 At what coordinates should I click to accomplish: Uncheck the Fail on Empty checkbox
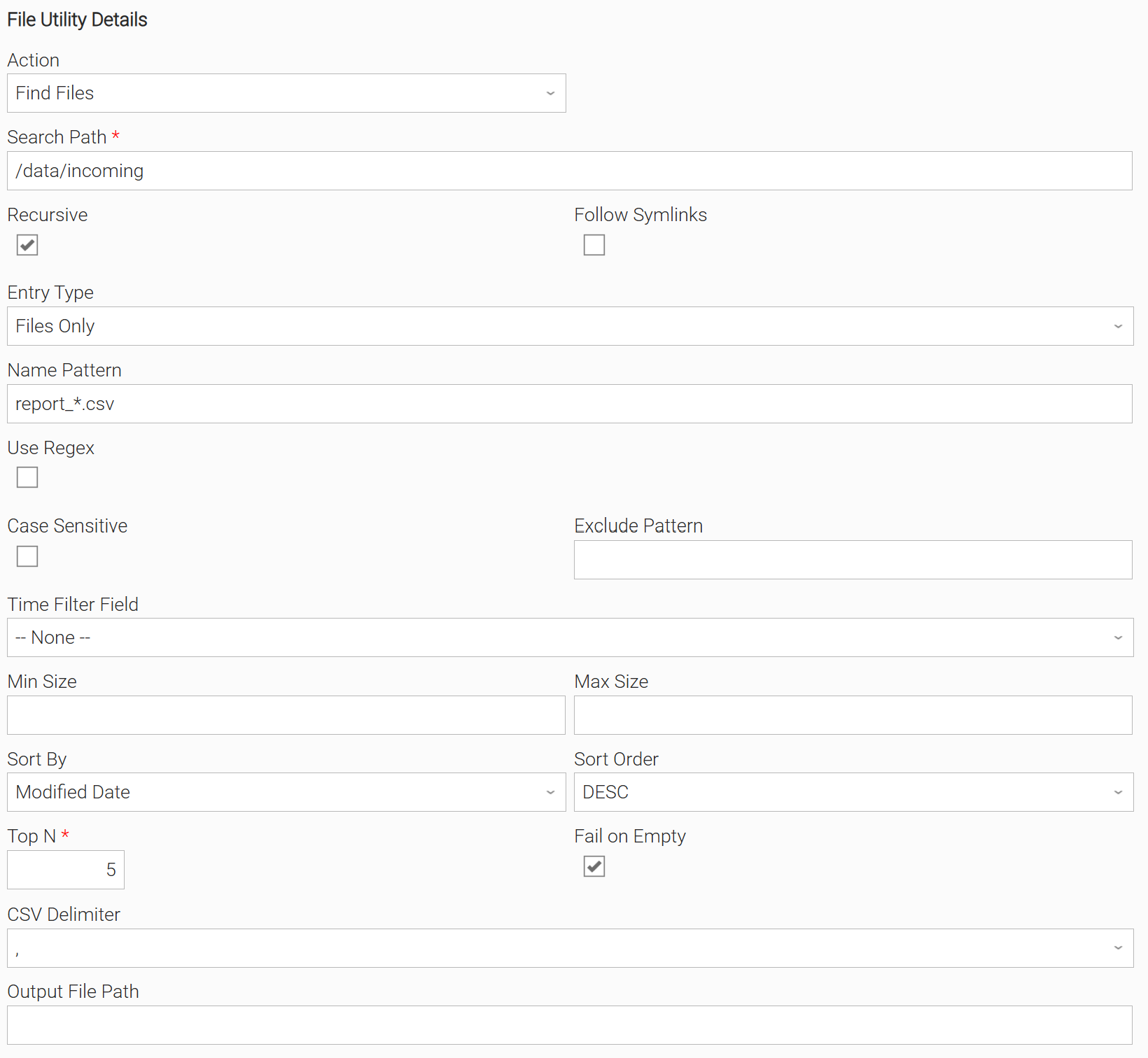[594, 866]
